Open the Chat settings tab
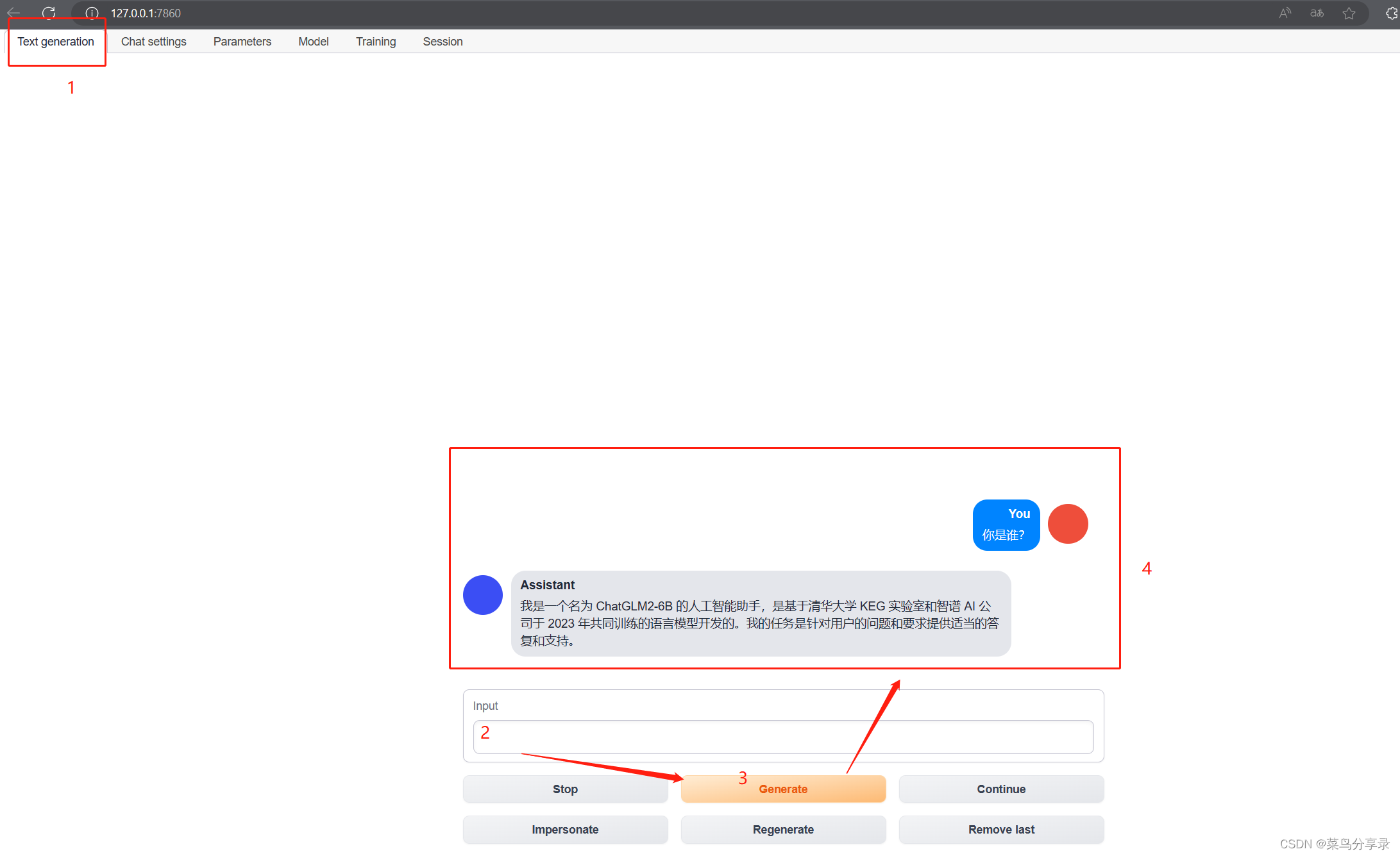The height and width of the screenshot is (856, 1400). click(x=153, y=41)
